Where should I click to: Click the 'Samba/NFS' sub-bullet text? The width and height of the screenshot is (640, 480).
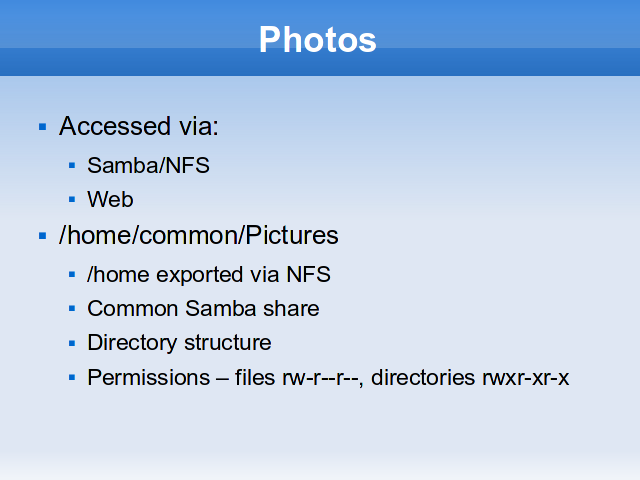[x=148, y=165]
